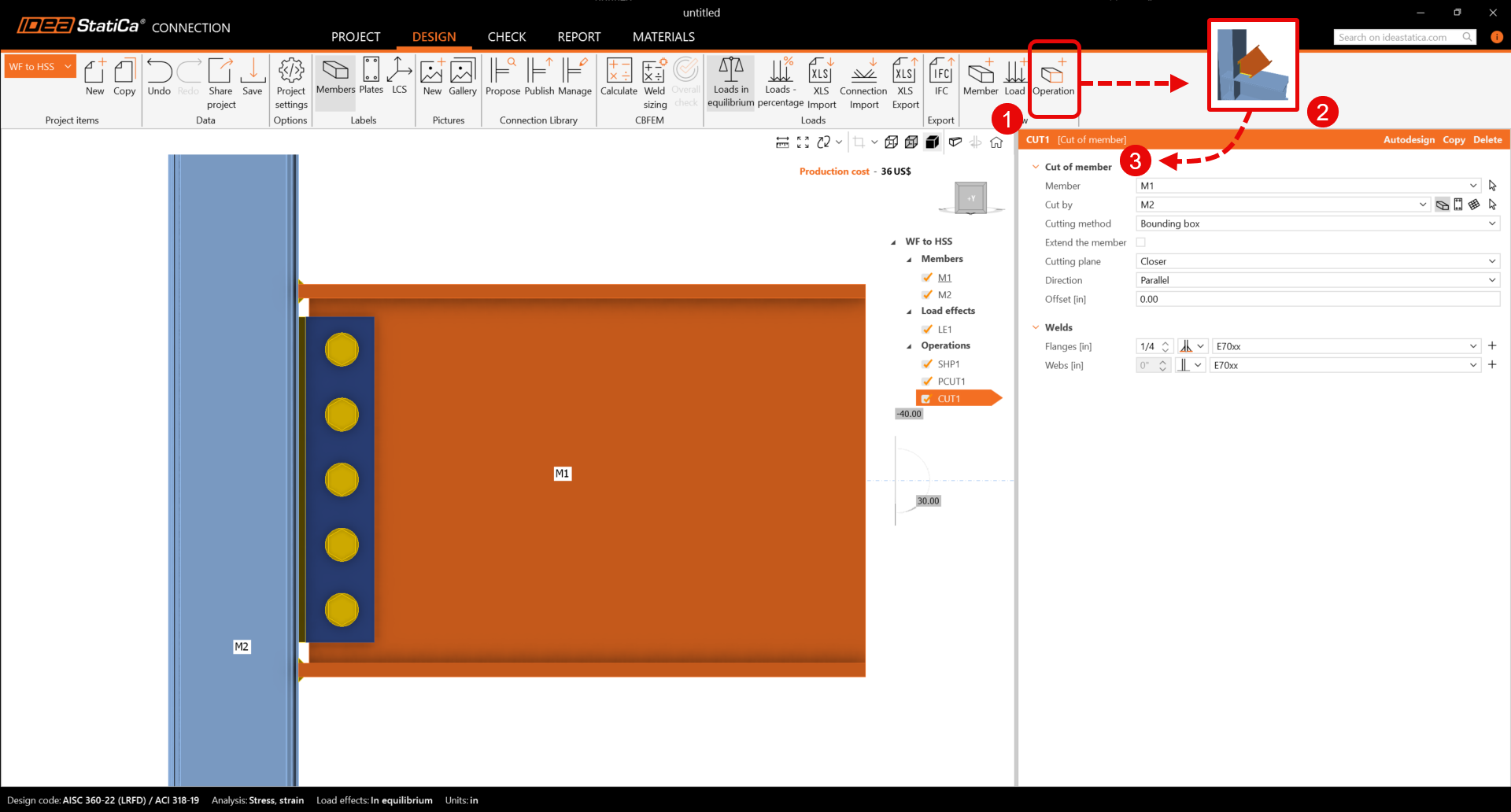
Task: Open the MATERIALS tab
Action: (x=663, y=37)
